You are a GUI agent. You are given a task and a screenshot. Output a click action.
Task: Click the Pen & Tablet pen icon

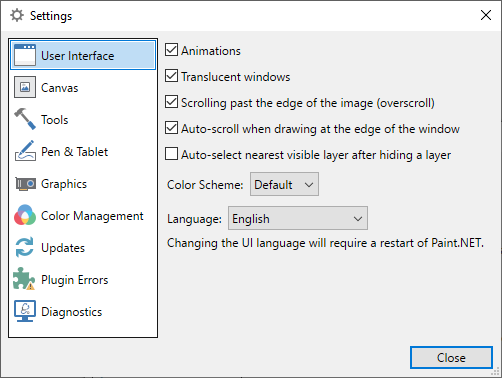(25, 151)
